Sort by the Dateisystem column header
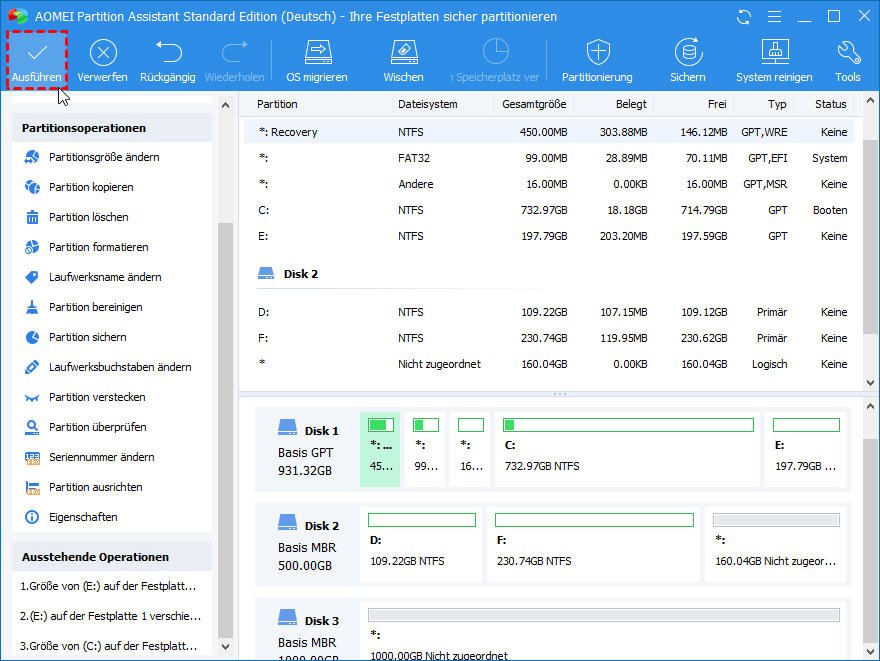The height and width of the screenshot is (661, 880). click(427, 104)
